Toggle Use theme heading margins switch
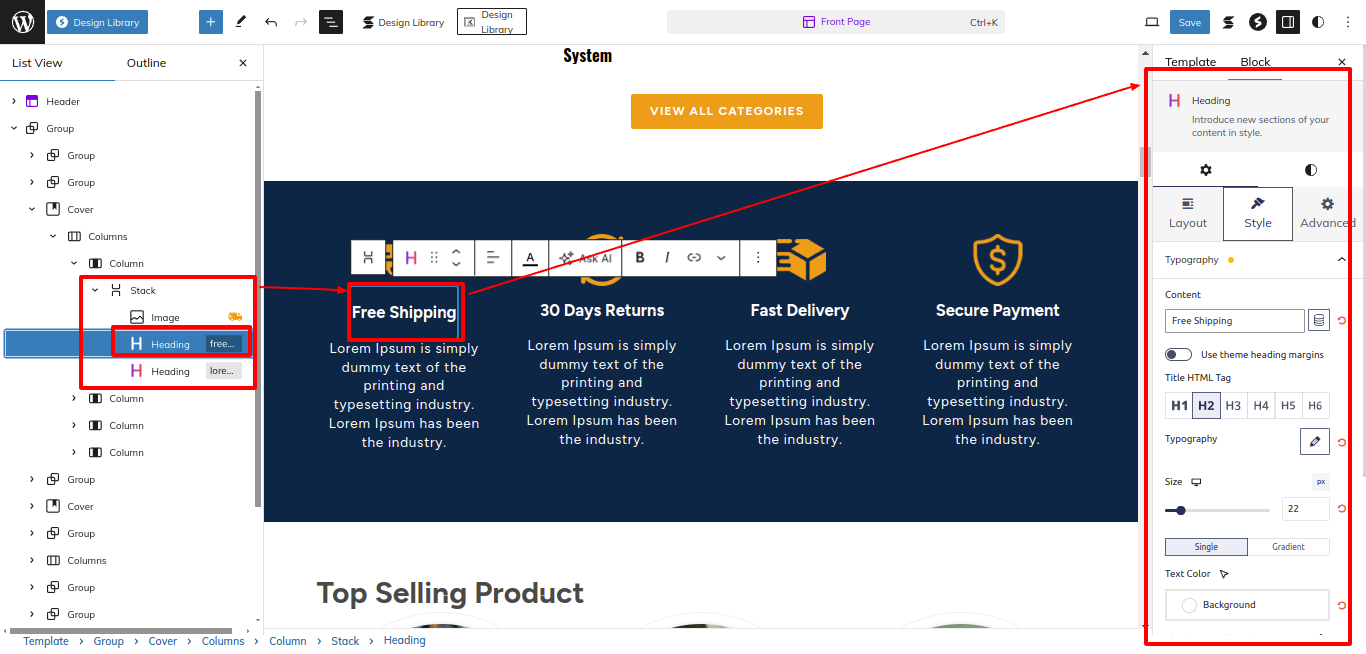Image resolution: width=1366 pixels, height=654 pixels. pos(1179,355)
